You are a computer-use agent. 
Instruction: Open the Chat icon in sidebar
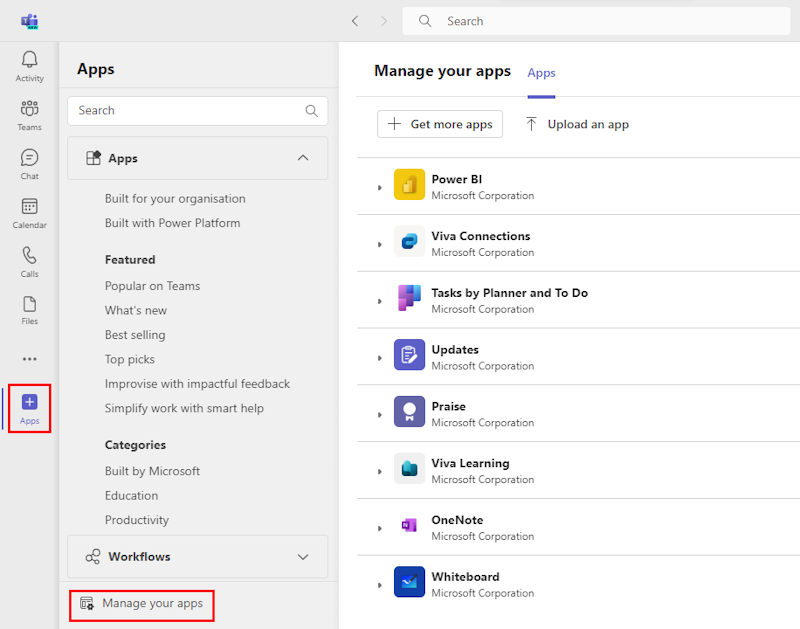click(x=29, y=164)
